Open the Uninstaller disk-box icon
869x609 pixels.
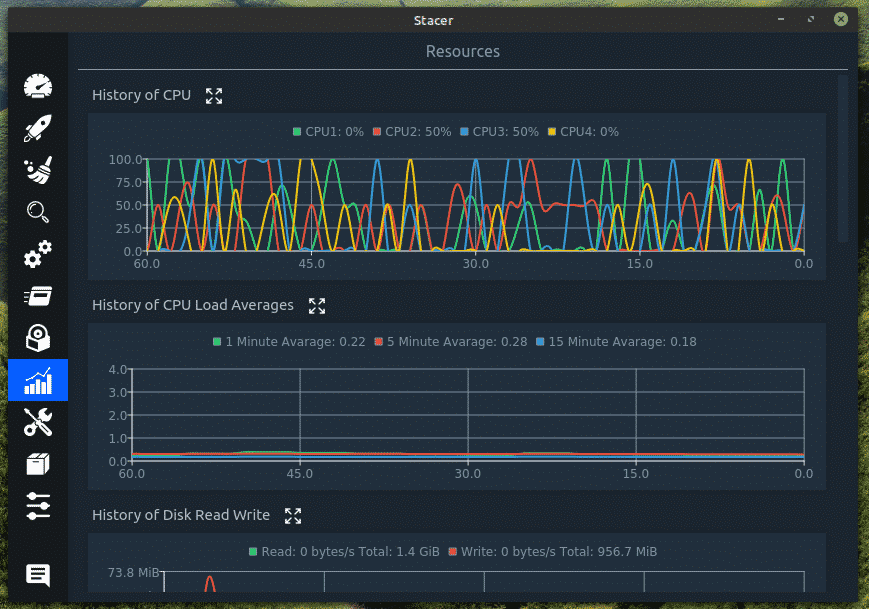[38, 339]
